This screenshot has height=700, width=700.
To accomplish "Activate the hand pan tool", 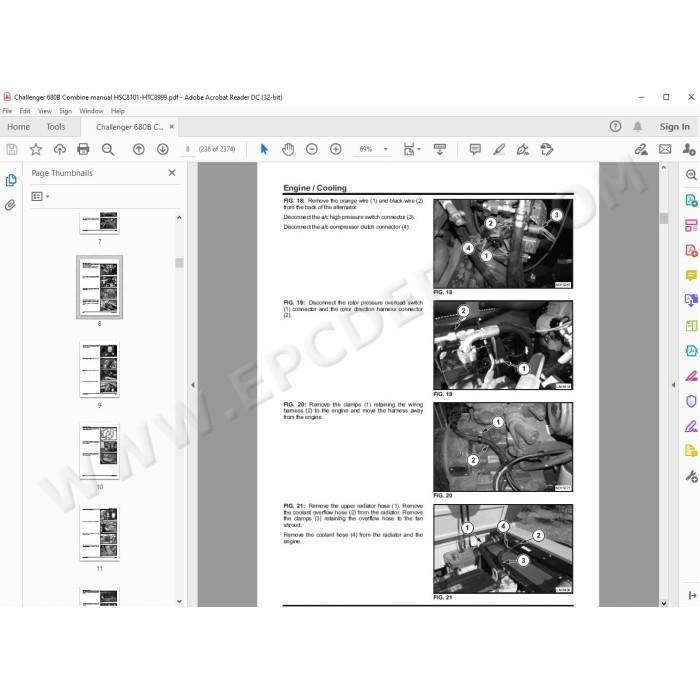I will point(288,149).
